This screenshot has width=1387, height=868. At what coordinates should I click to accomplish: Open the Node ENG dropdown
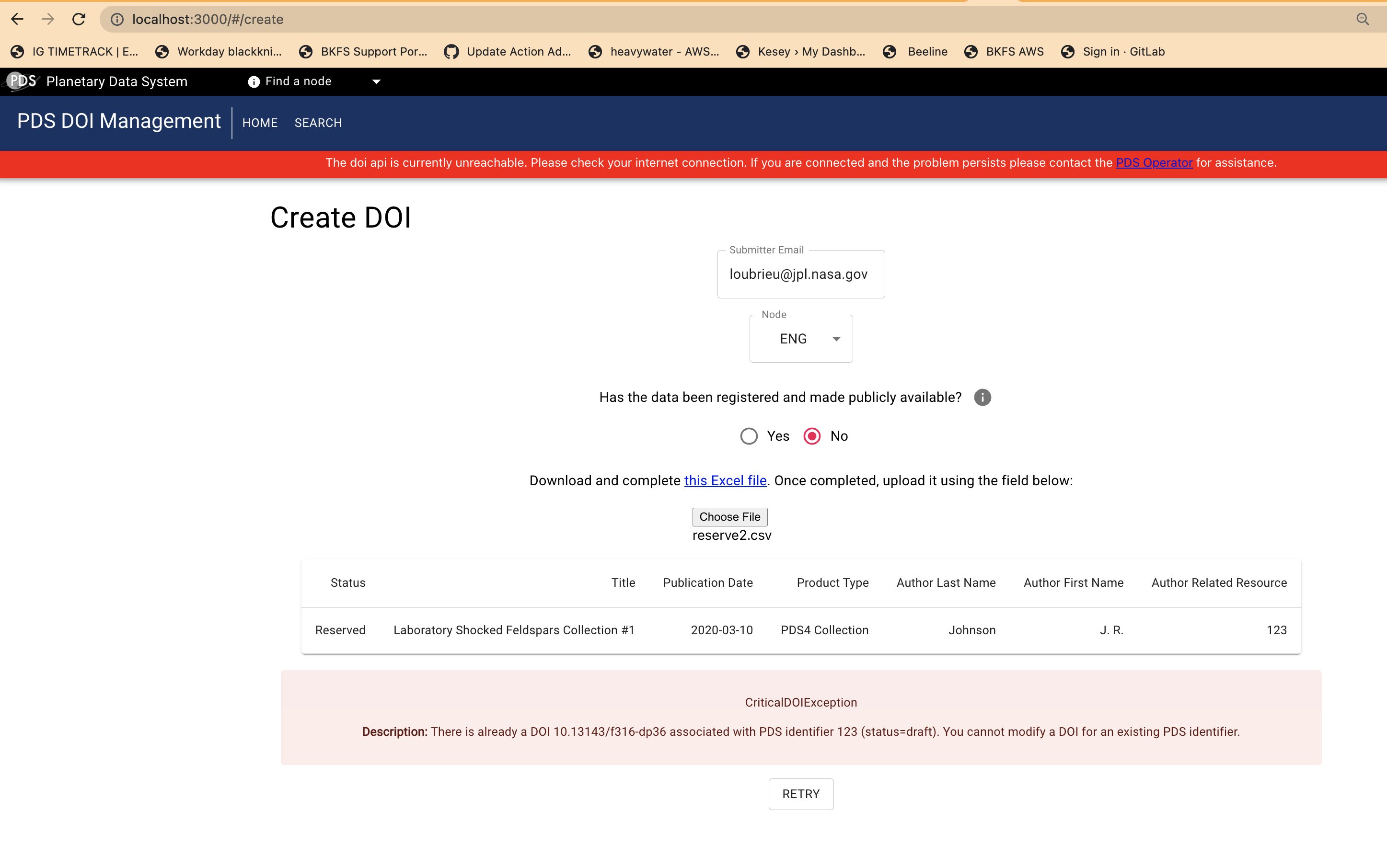[x=800, y=339]
